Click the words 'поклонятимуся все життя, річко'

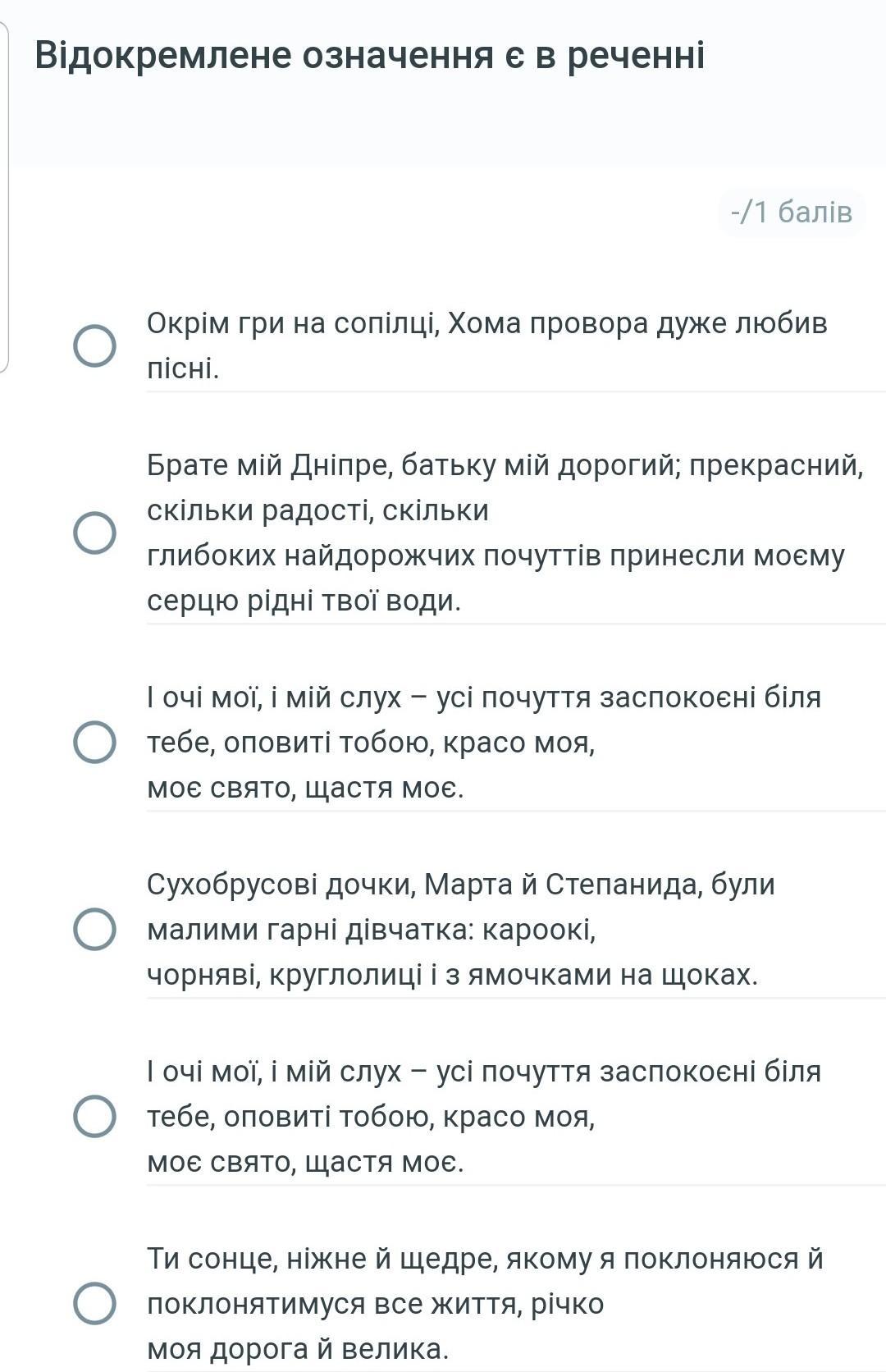pyautogui.click(x=375, y=1304)
